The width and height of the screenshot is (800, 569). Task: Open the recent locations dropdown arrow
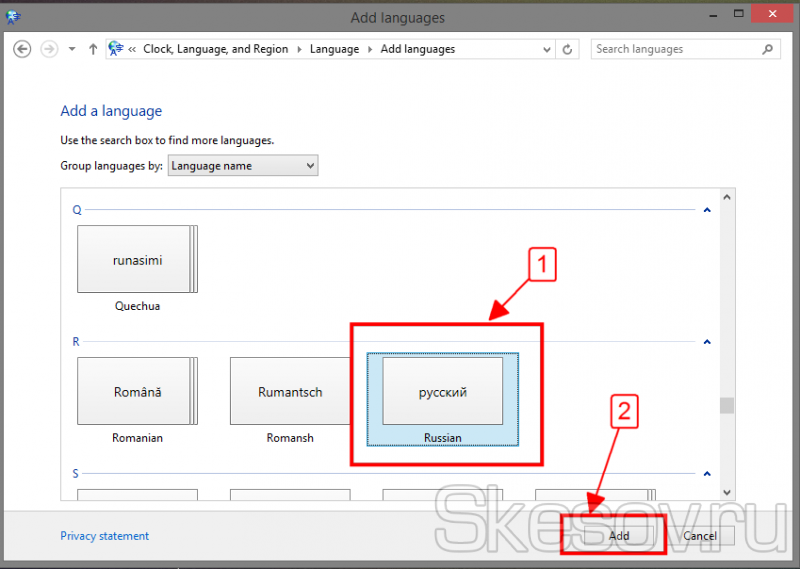[x=72, y=49]
